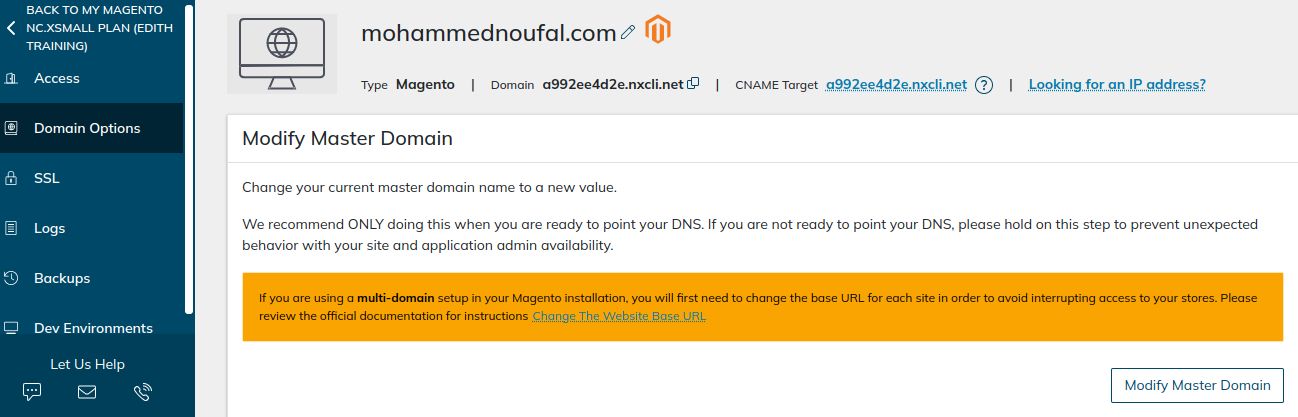
Task: Click the back chevron to Magento plan
Action: (x=11, y=28)
